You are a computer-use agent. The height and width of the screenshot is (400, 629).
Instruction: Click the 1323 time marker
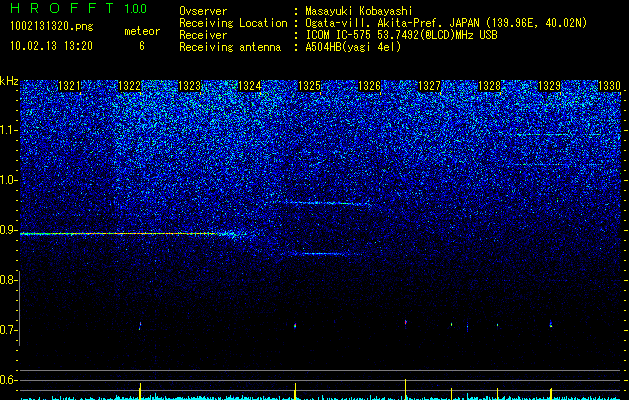[189, 86]
